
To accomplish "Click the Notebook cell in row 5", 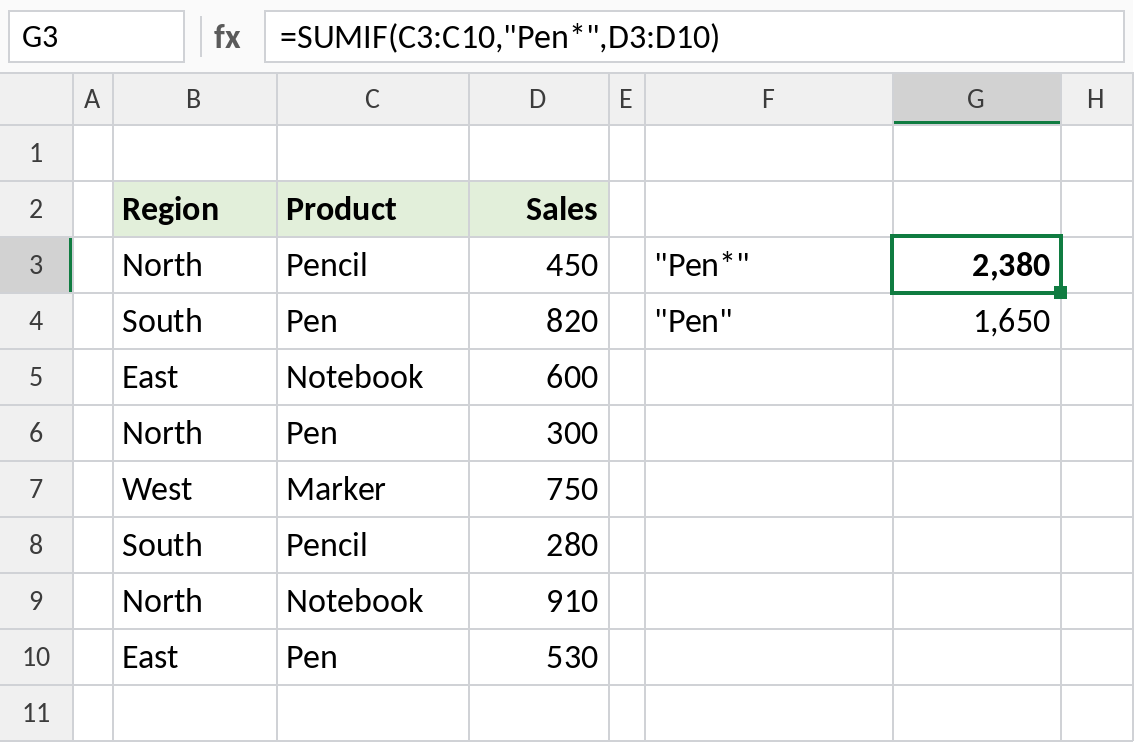I will click(372, 377).
